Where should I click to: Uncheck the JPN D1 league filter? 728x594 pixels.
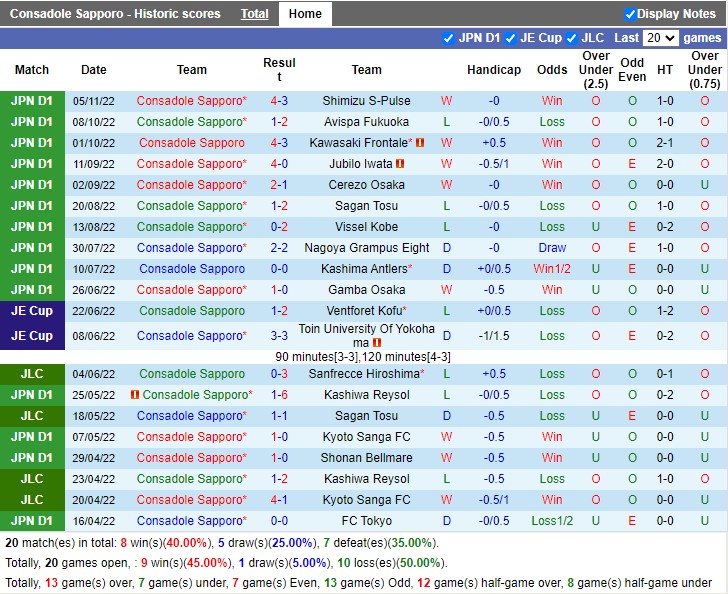coord(448,38)
